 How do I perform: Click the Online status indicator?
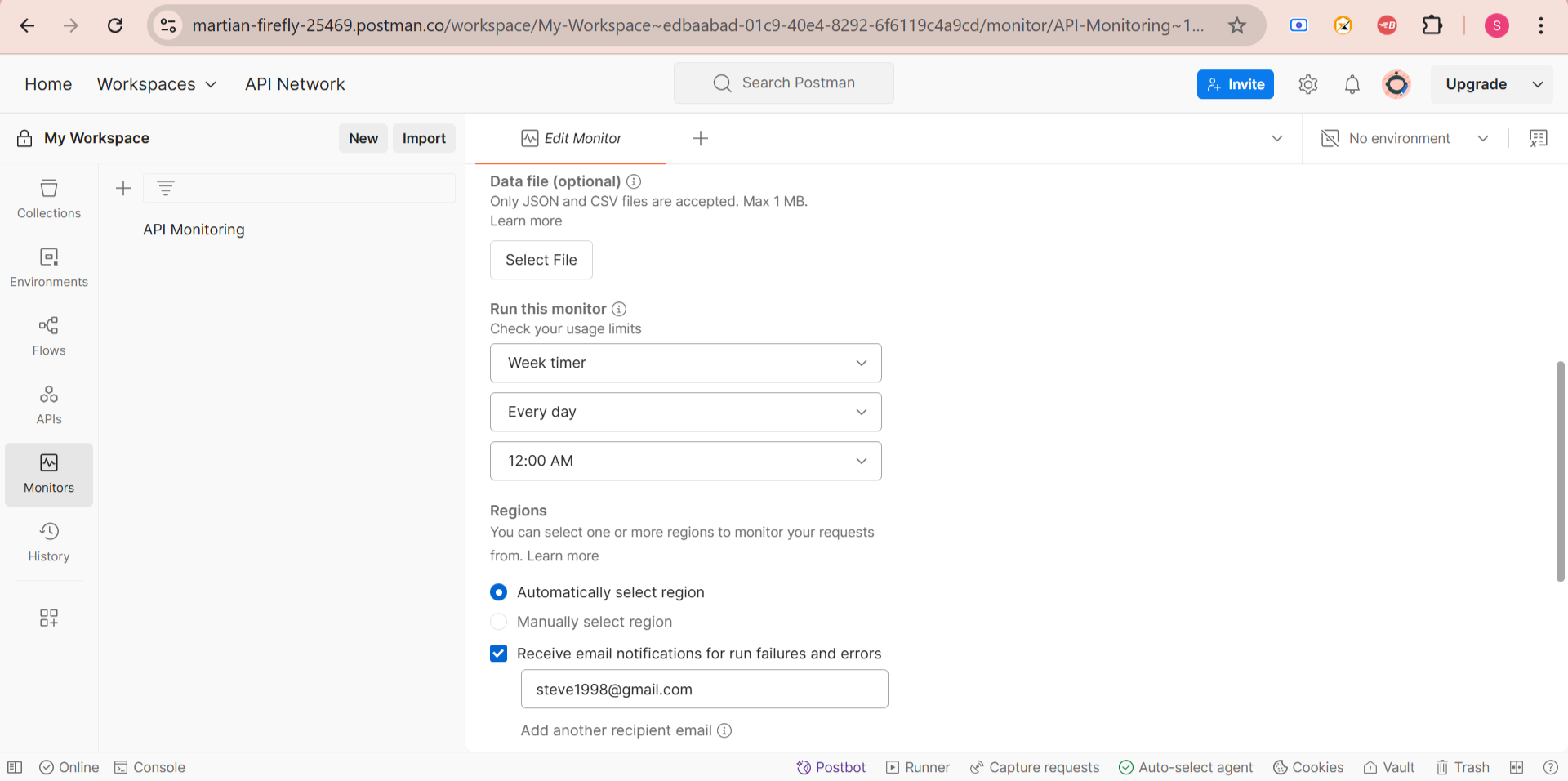69,767
